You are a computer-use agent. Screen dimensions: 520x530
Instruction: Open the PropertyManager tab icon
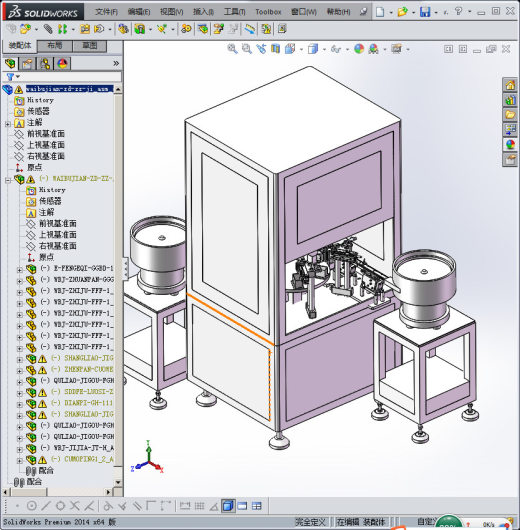[27, 63]
